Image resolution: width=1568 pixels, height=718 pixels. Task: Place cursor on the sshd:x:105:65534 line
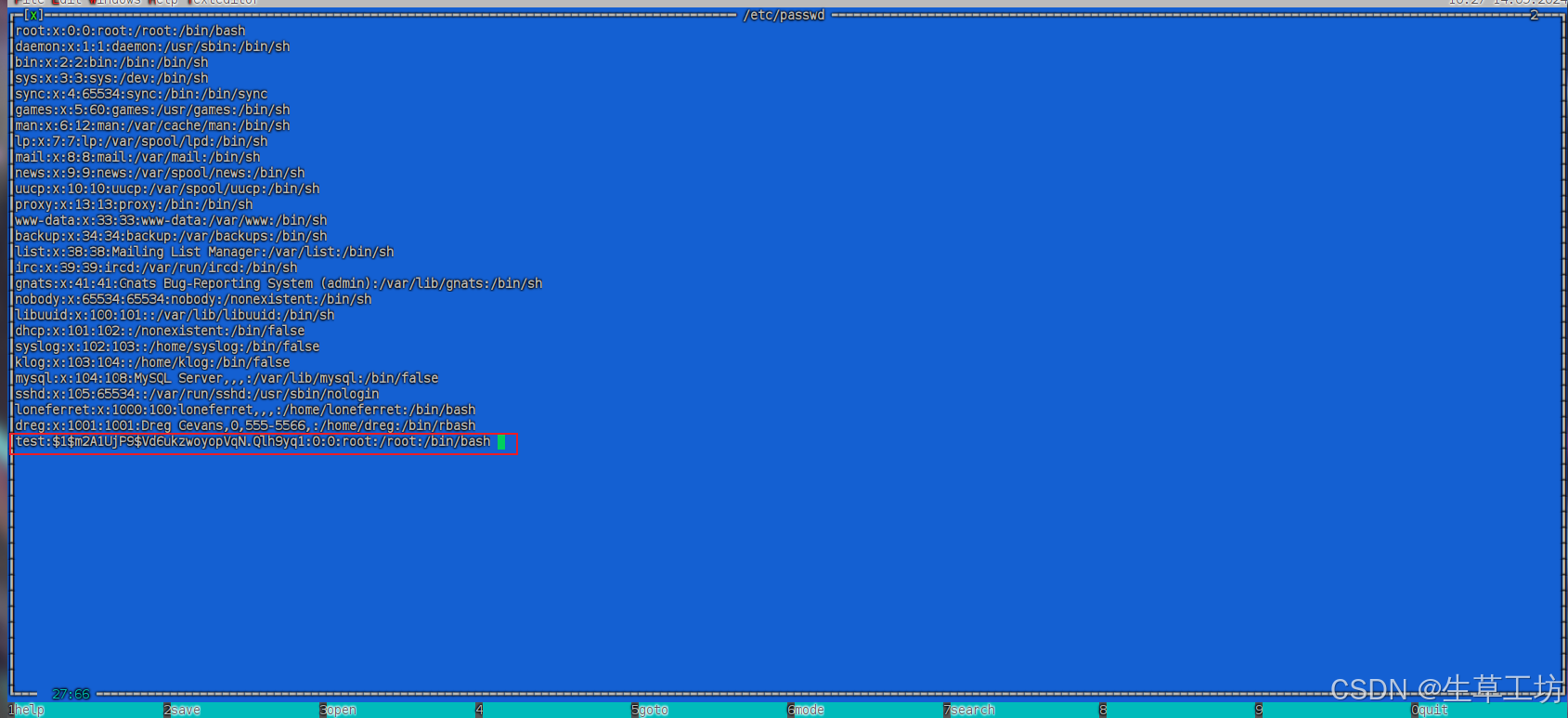[197, 394]
